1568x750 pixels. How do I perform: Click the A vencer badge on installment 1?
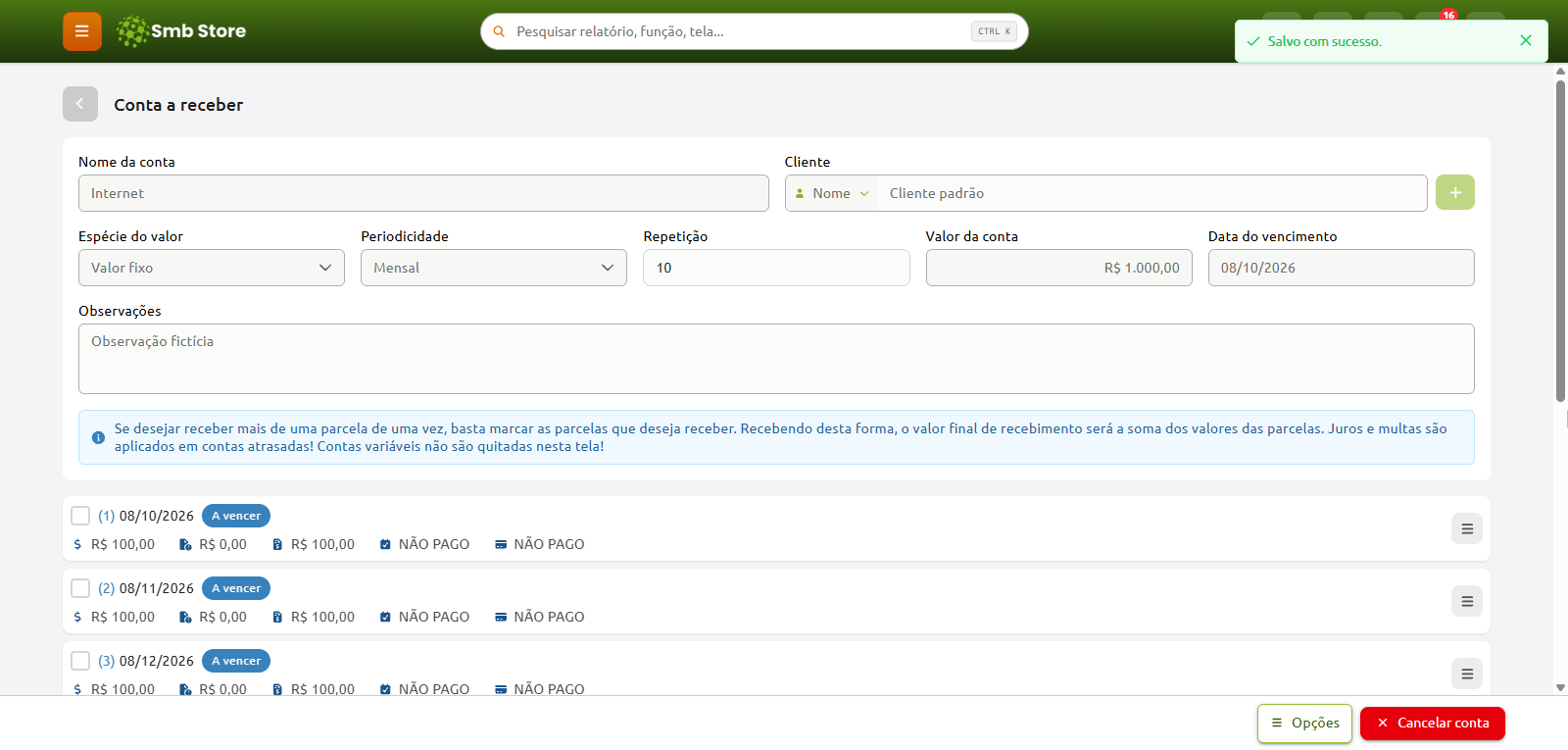(x=236, y=516)
